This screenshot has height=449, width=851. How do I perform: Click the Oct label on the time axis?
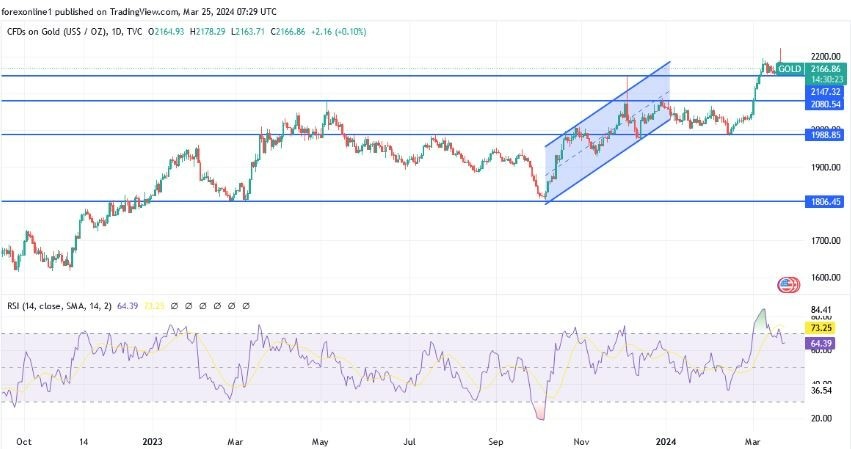coord(23,442)
